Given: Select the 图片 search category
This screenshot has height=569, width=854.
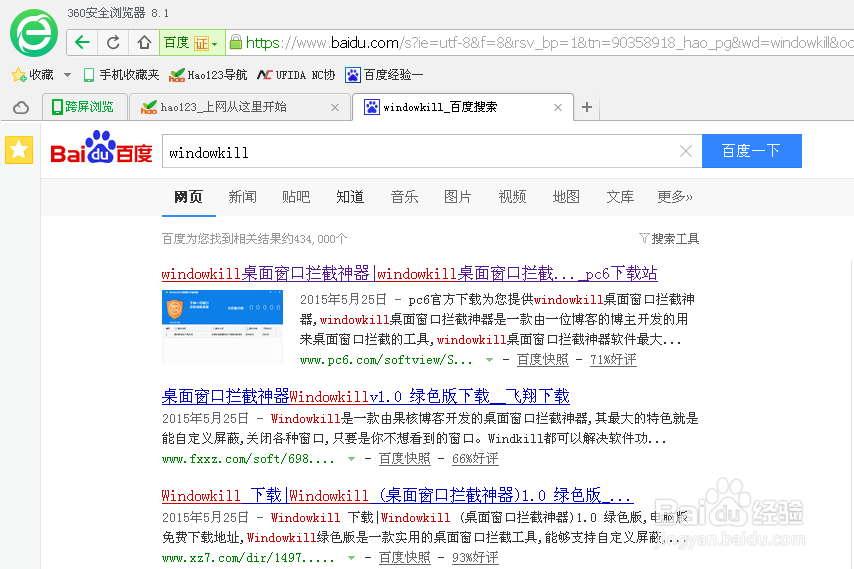Looking at the screenshot, I should 458,197.
